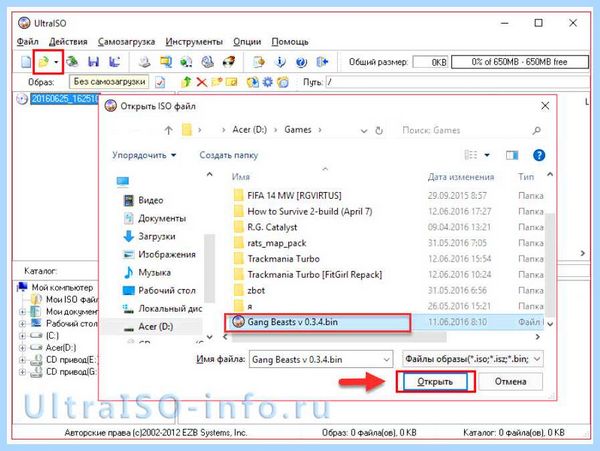Click the New folder icon in image toolbar
Screen dimensions: 600x451
(217, 81)
